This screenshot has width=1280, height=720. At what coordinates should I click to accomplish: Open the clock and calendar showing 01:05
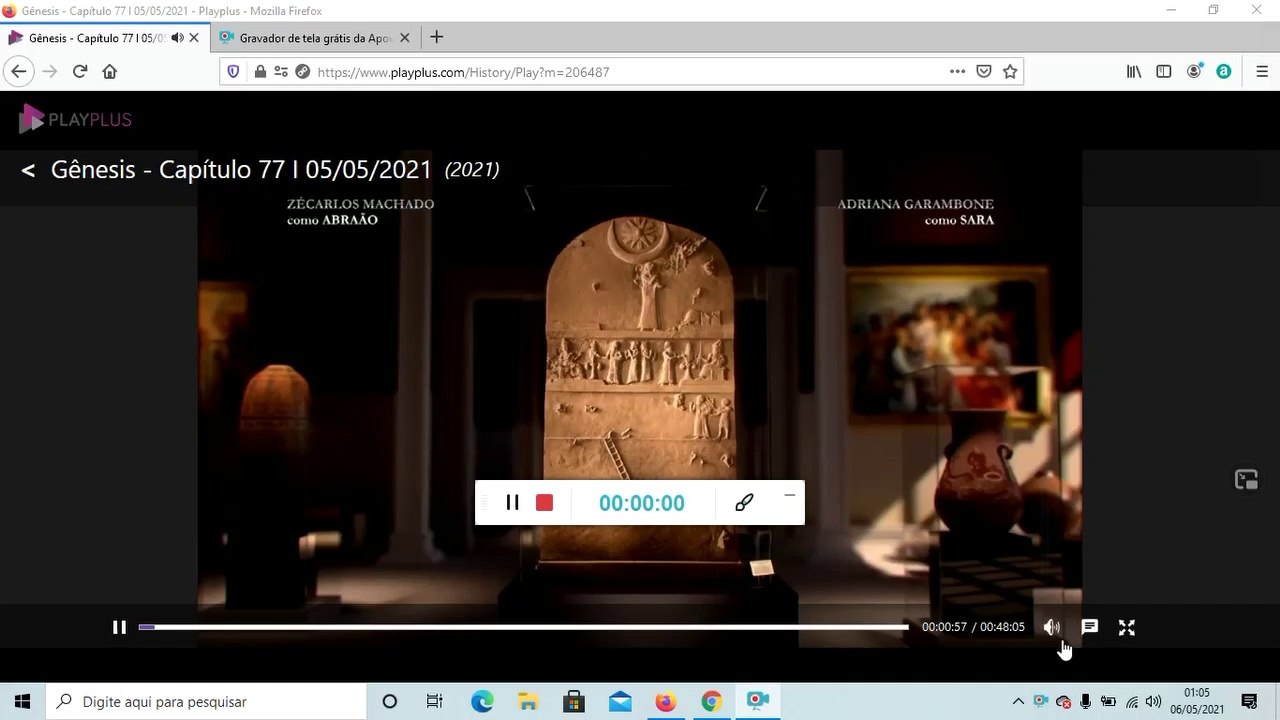click(1196, 701)
